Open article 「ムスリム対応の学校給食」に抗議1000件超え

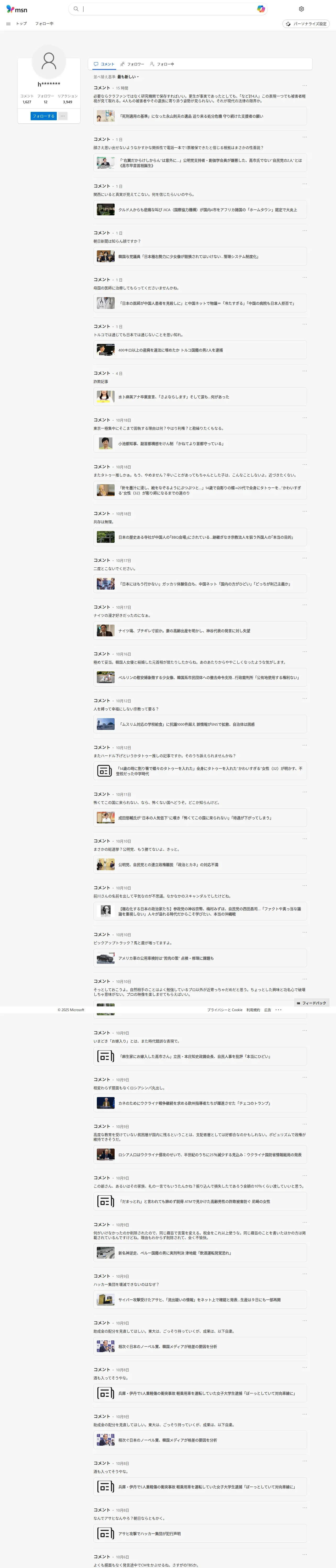pos(200,724)
